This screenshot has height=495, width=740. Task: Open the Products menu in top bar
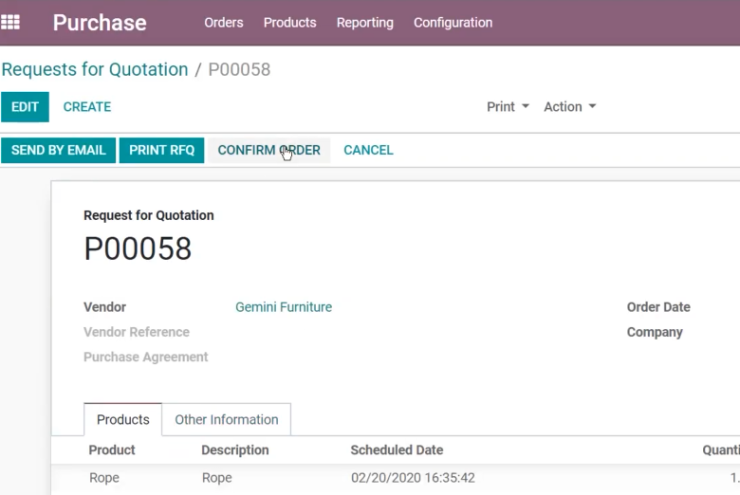(x=290, y=23)
